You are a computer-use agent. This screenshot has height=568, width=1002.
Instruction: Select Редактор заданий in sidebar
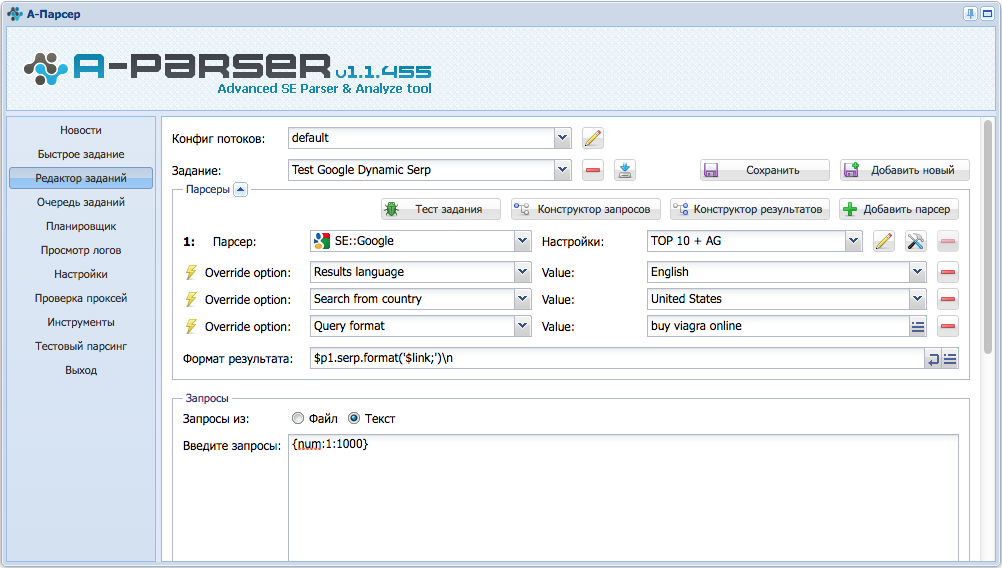[81, 178]
